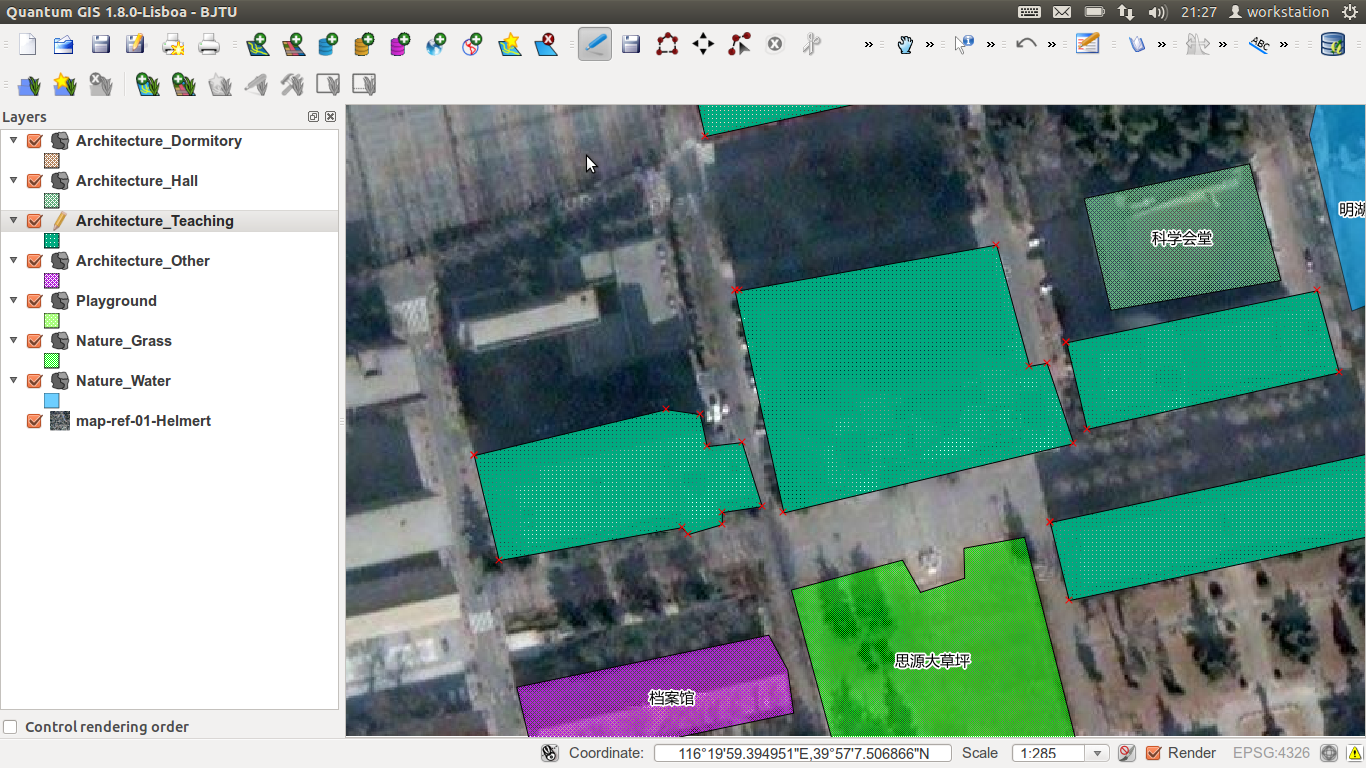
Task: Toggle the Nature_Water layer checkbox
Action: pos(34,381)
